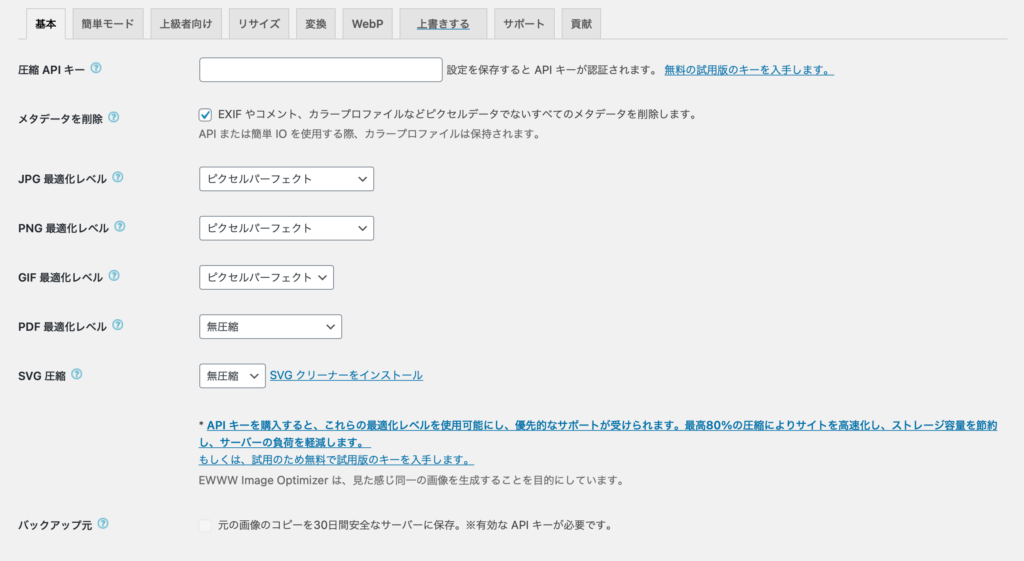Click the 無料の試用版のキーを入手します link

coord(749,70)
